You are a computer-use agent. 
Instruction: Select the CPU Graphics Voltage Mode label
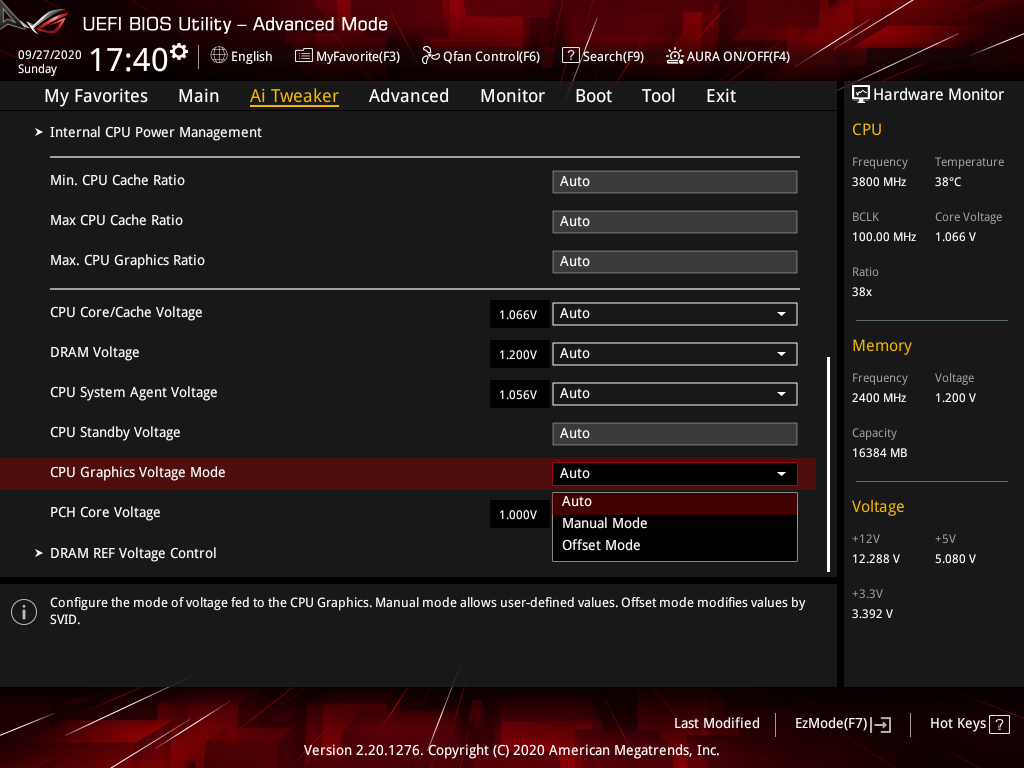(x=138, y=473)
